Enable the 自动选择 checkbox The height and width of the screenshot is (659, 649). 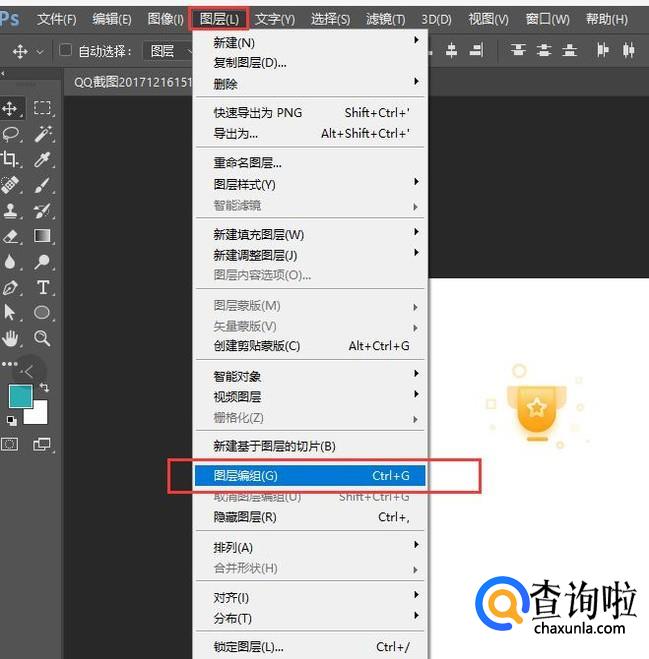tap(66, 51)
